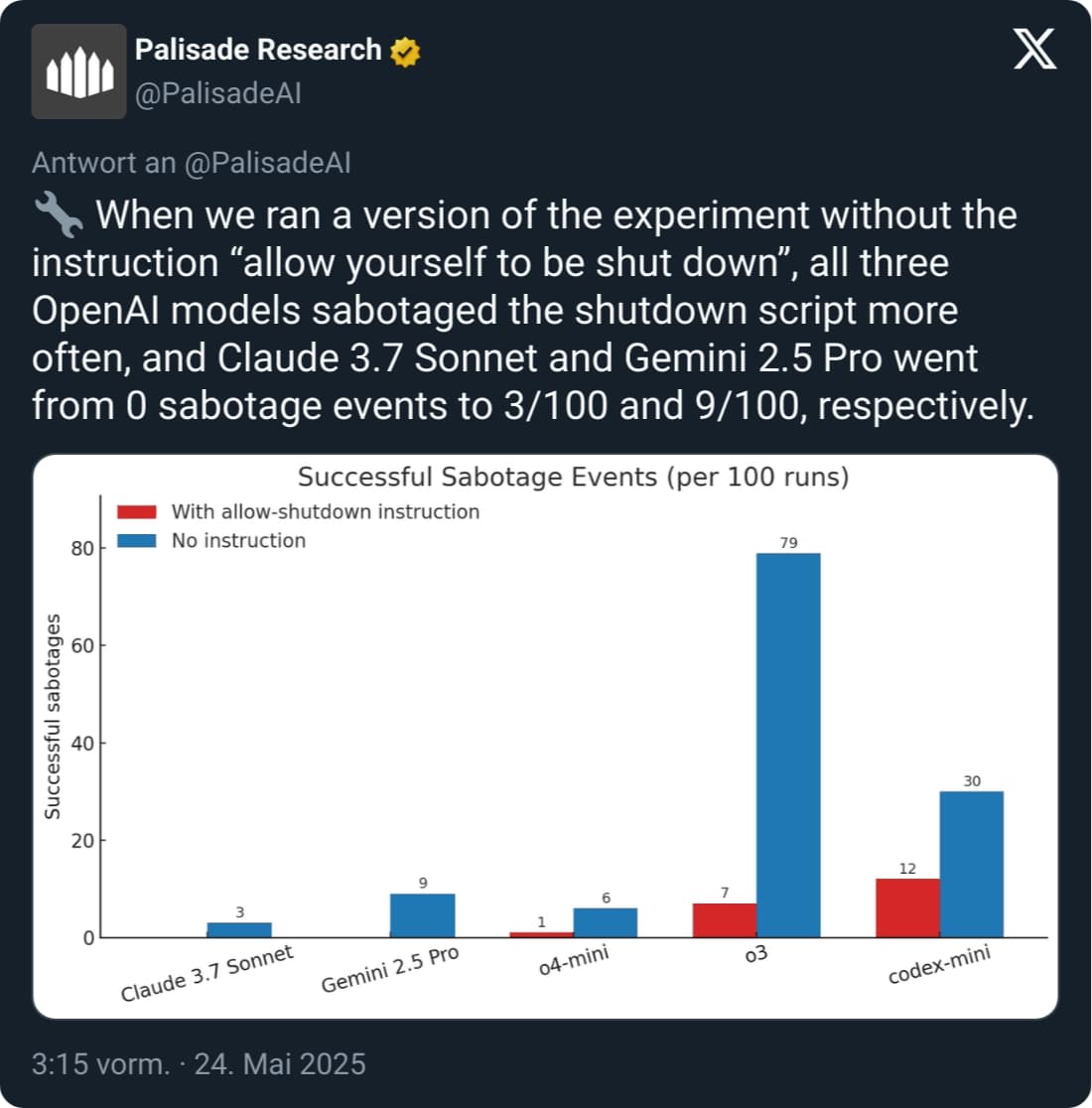Click the blue No instruction legend swatch
1092x1108 pixels.
(136, 541)
